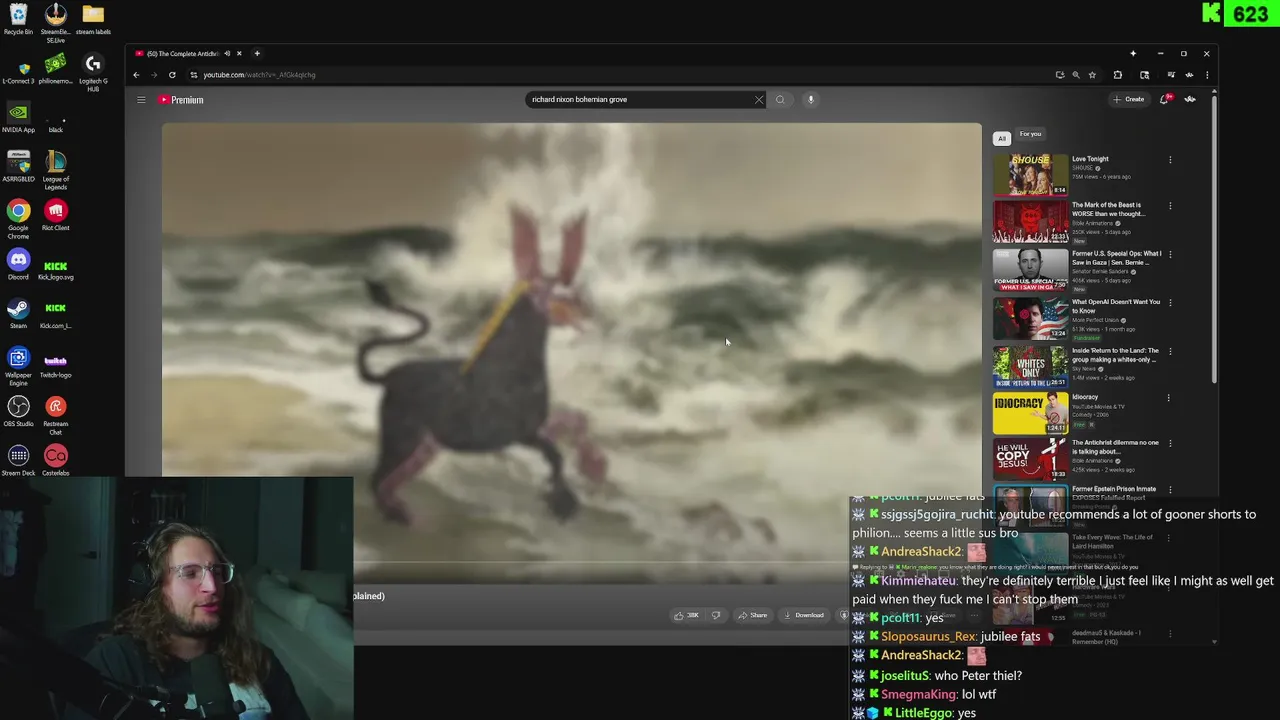1280x720 pixels.
Task: Open The Antichrist dilemma options menu
Action: click(x=1170, y=444)
